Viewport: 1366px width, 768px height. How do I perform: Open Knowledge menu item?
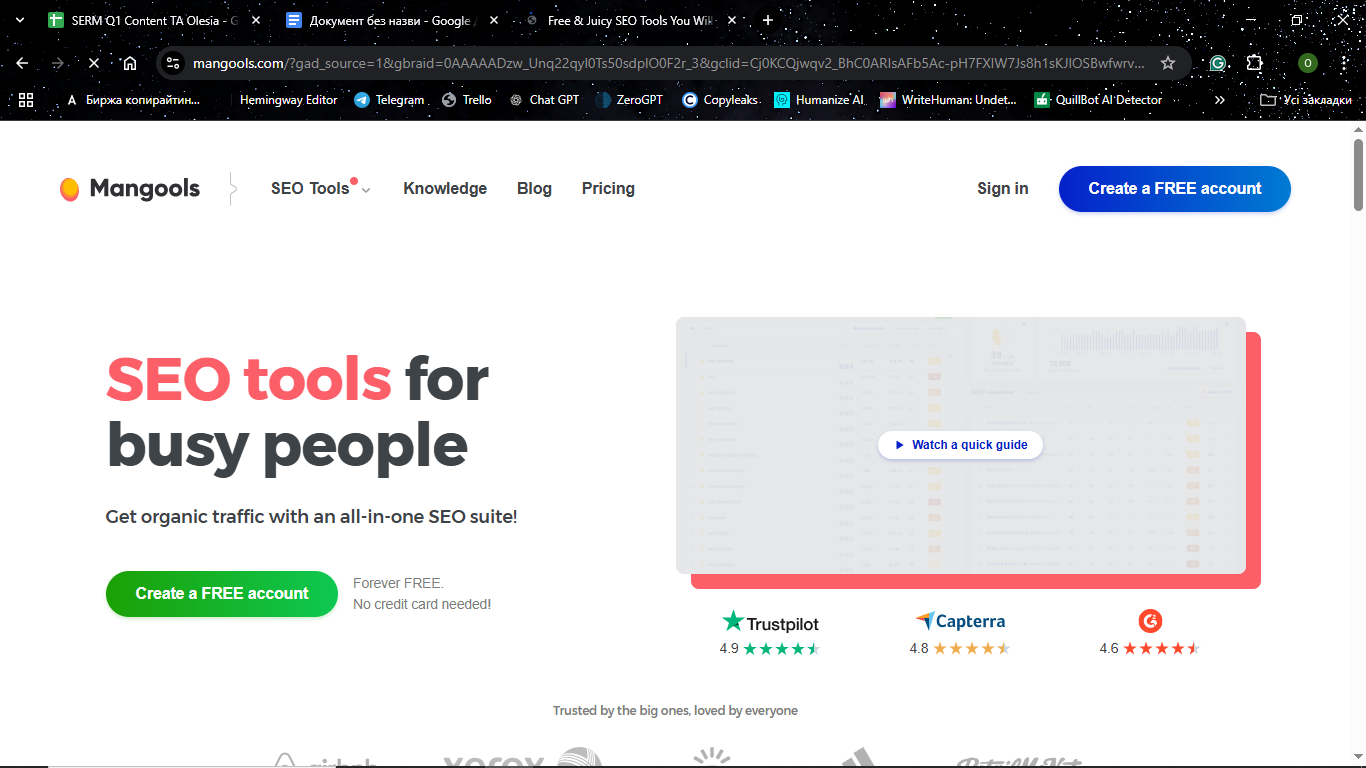(445, 188)
